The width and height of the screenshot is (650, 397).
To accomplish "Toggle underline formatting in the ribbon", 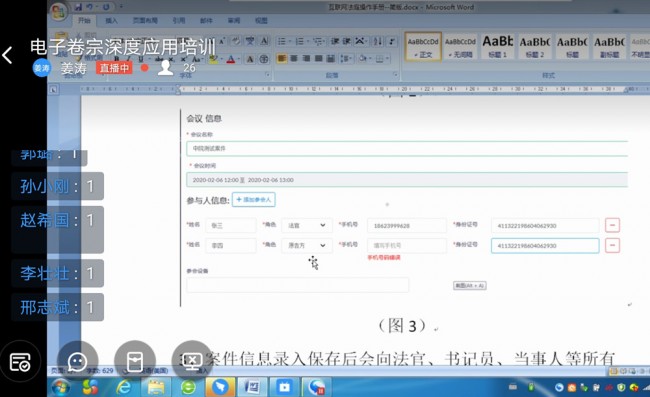I will click(141, 59).
